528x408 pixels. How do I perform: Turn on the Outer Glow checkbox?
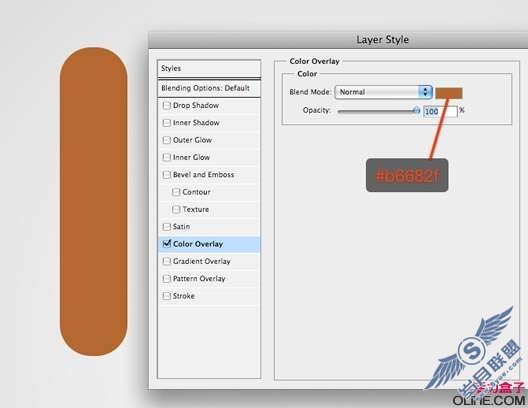(x=167, y=140)
